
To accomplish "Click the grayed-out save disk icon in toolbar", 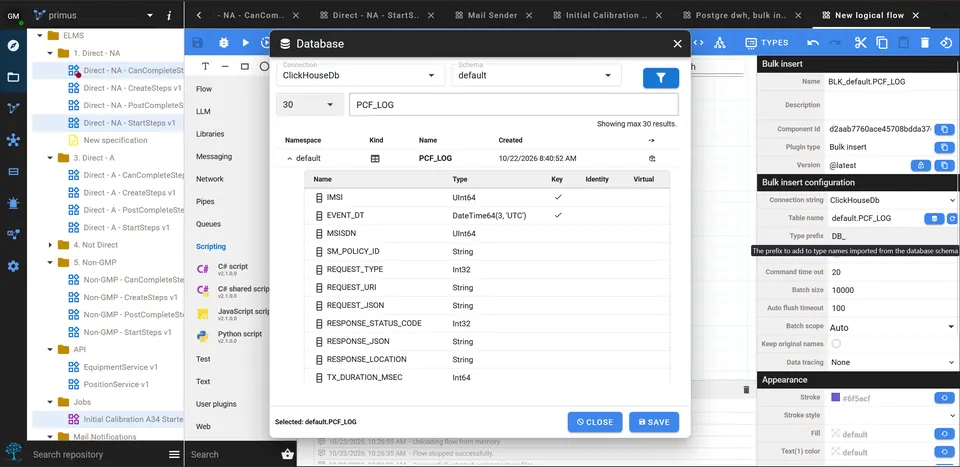I will 197,43.
